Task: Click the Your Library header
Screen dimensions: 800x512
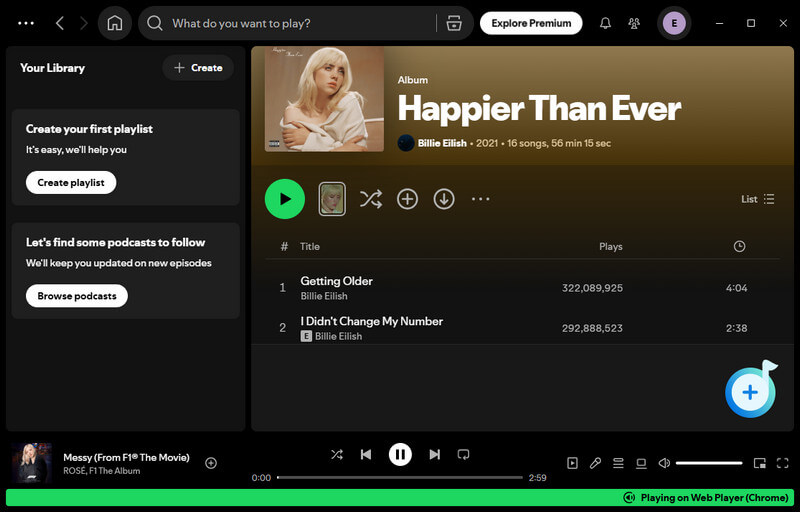Action: pos(53,68)
